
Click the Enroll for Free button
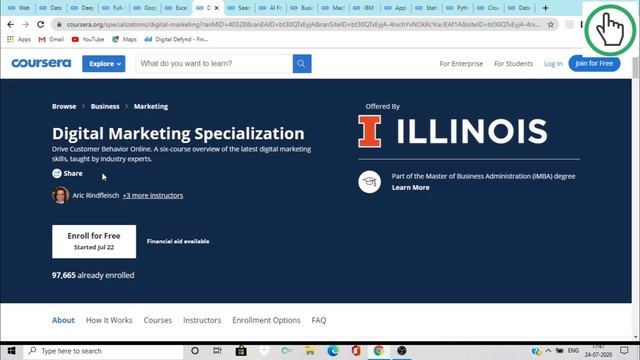tap(94, 241)
